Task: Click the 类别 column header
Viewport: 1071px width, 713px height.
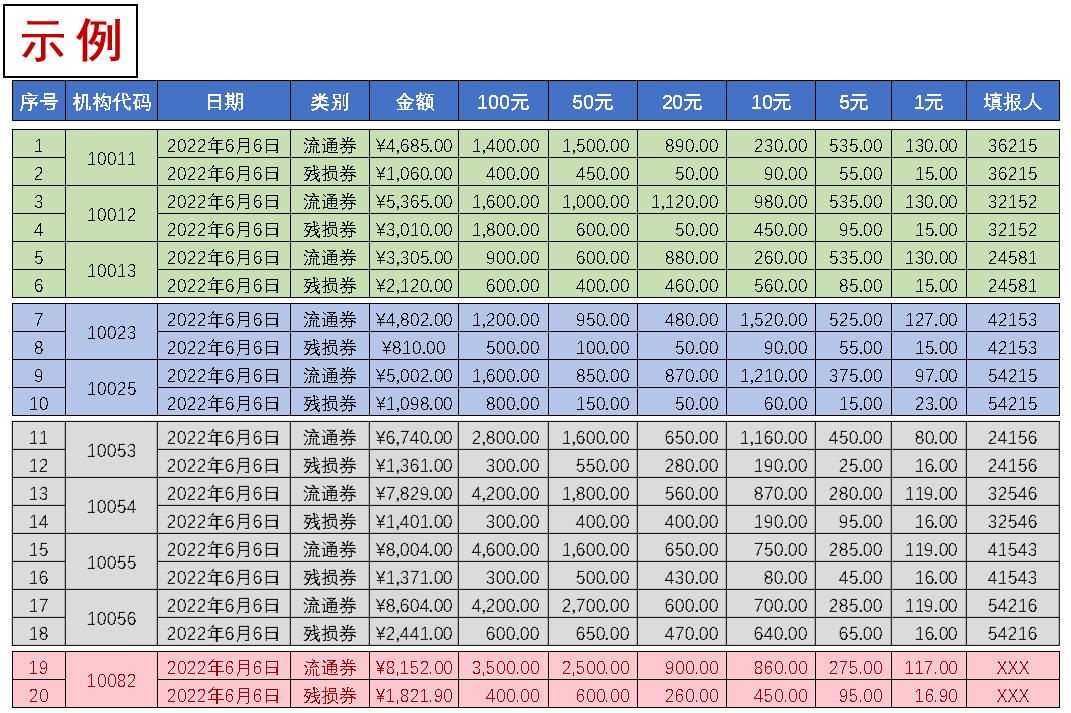Action: click(330, 101)
